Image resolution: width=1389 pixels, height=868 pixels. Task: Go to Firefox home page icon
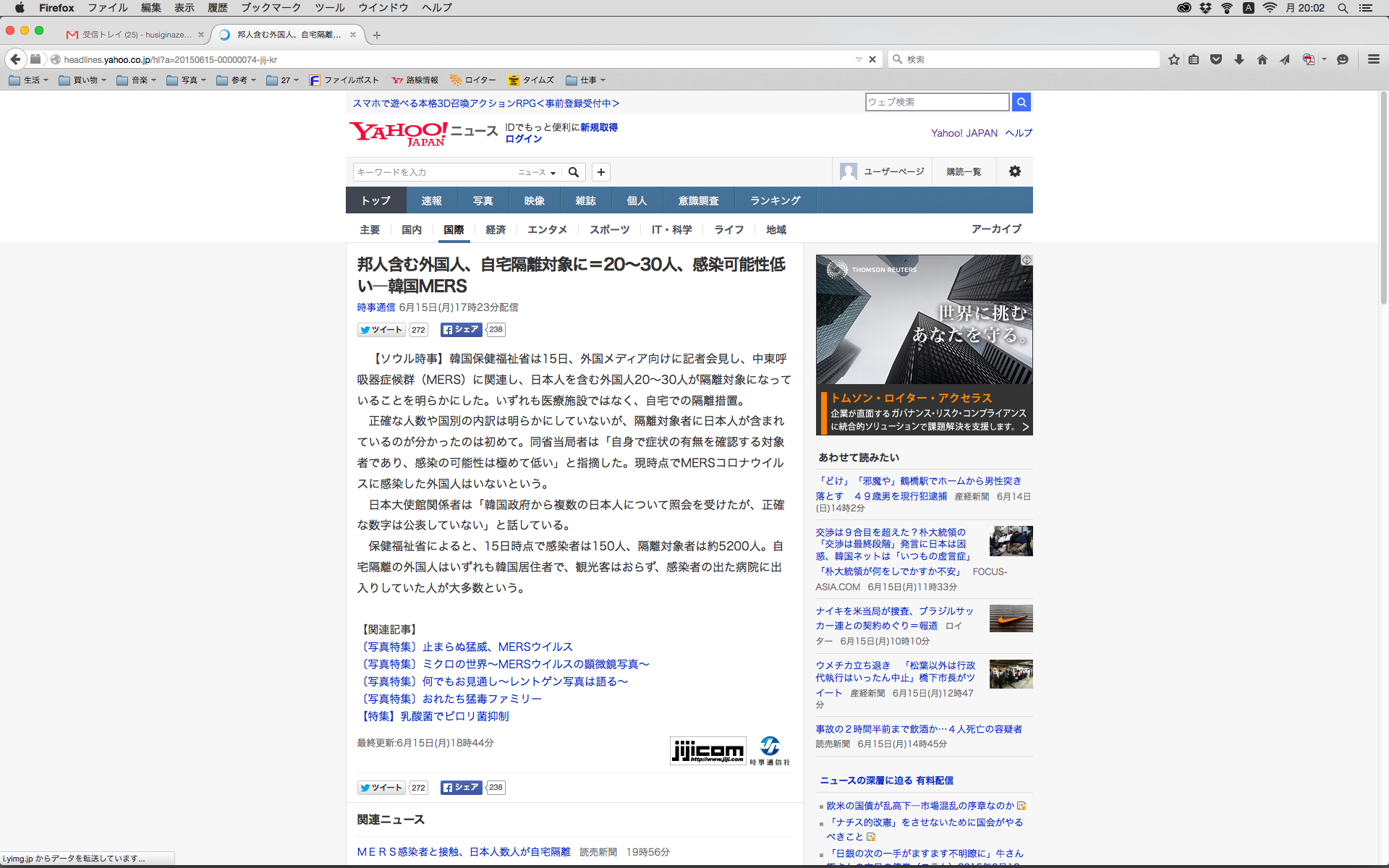tap(1262, 59)
